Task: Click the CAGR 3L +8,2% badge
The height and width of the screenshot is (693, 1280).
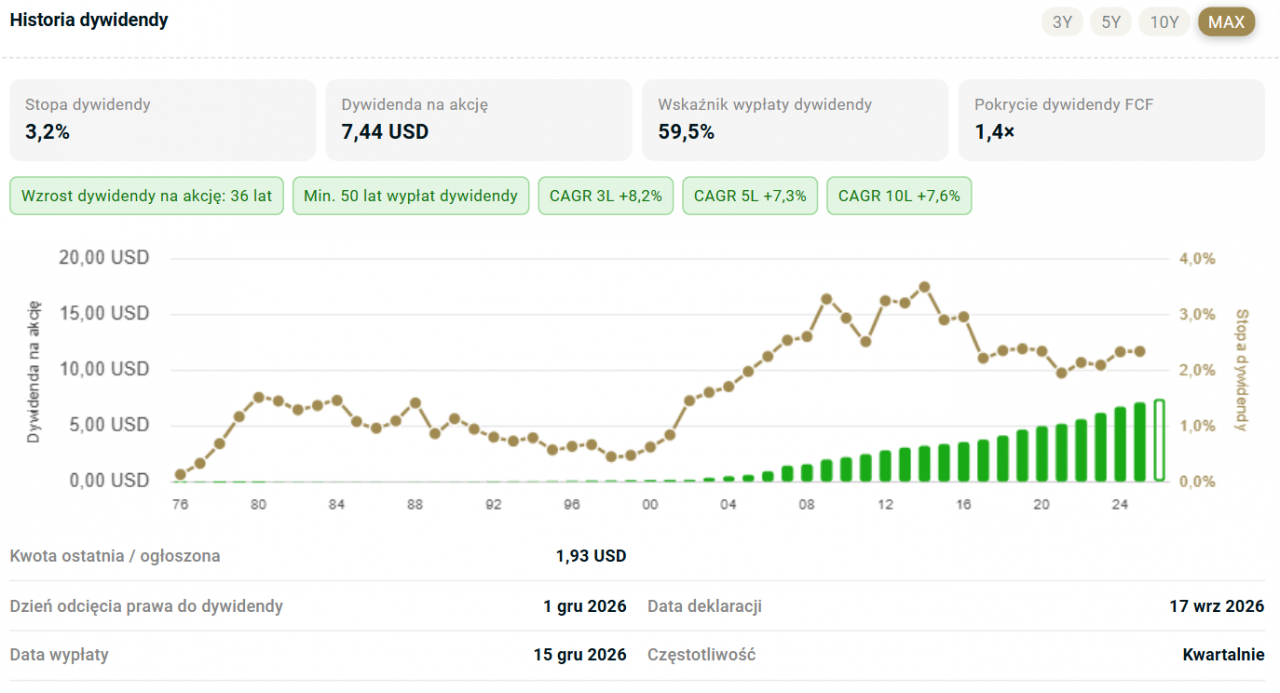Action: [606, 196]
